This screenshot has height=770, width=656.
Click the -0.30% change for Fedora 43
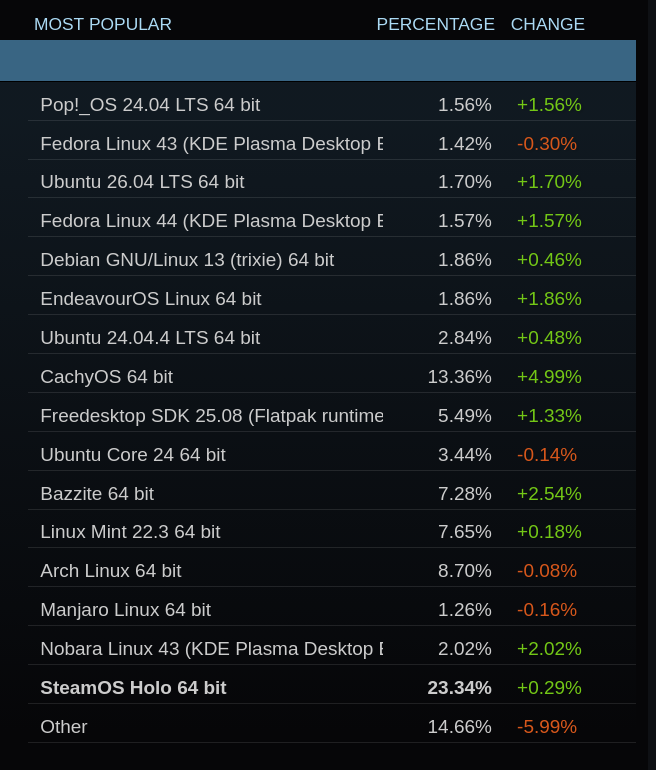(x=547, y=144)
